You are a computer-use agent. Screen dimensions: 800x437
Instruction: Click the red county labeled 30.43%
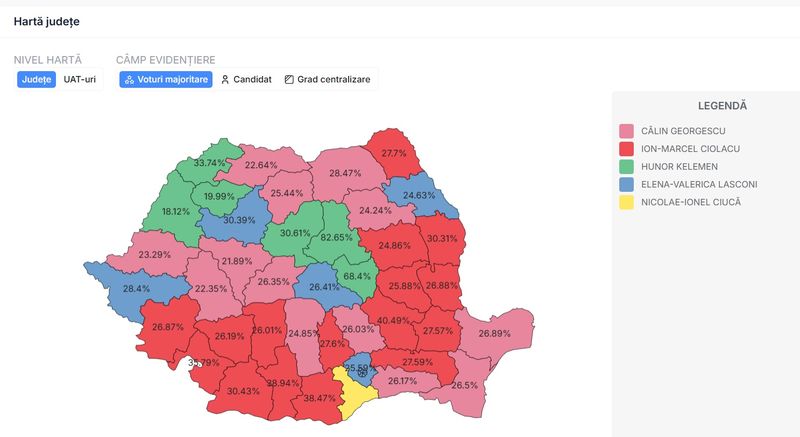242,391
